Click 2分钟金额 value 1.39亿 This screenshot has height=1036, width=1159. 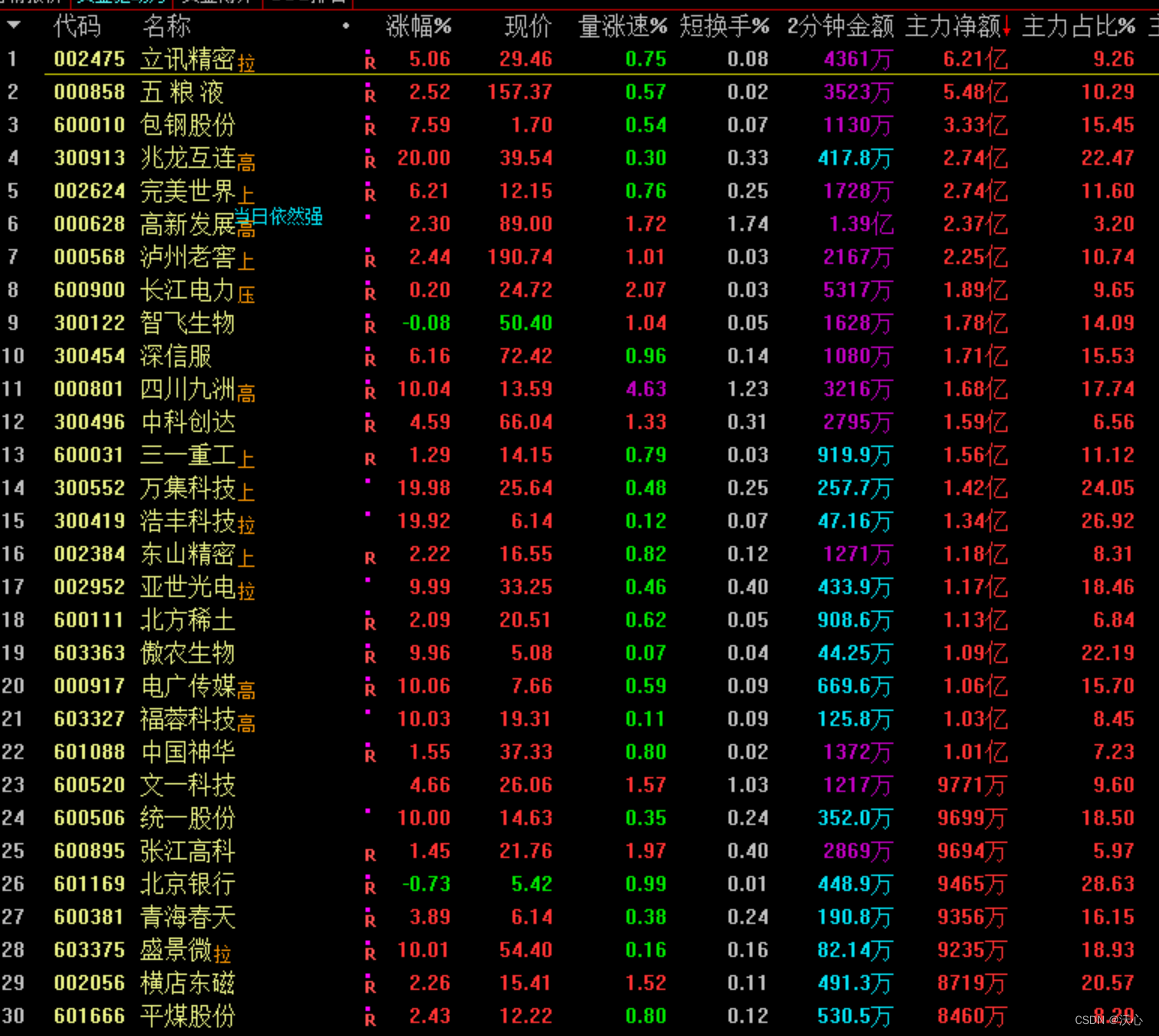coord(861,224)
